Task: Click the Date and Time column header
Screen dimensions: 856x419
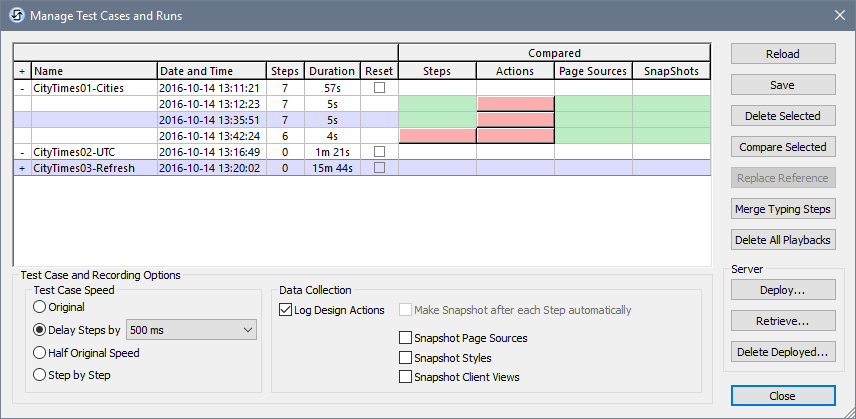Action: pos(211,72)
